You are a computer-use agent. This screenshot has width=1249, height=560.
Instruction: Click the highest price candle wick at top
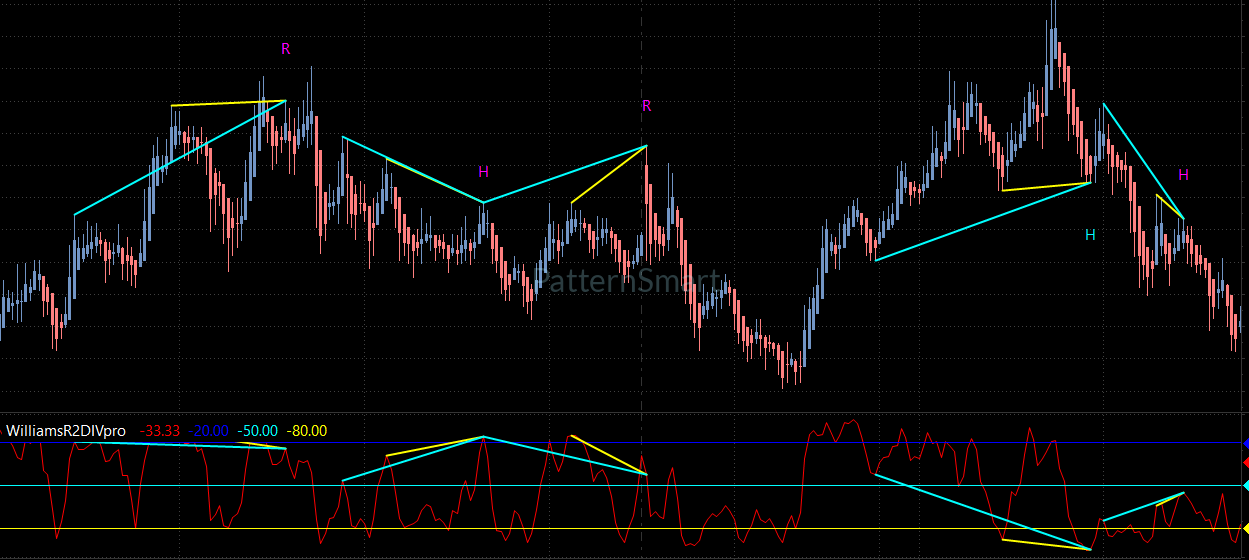1053,12
